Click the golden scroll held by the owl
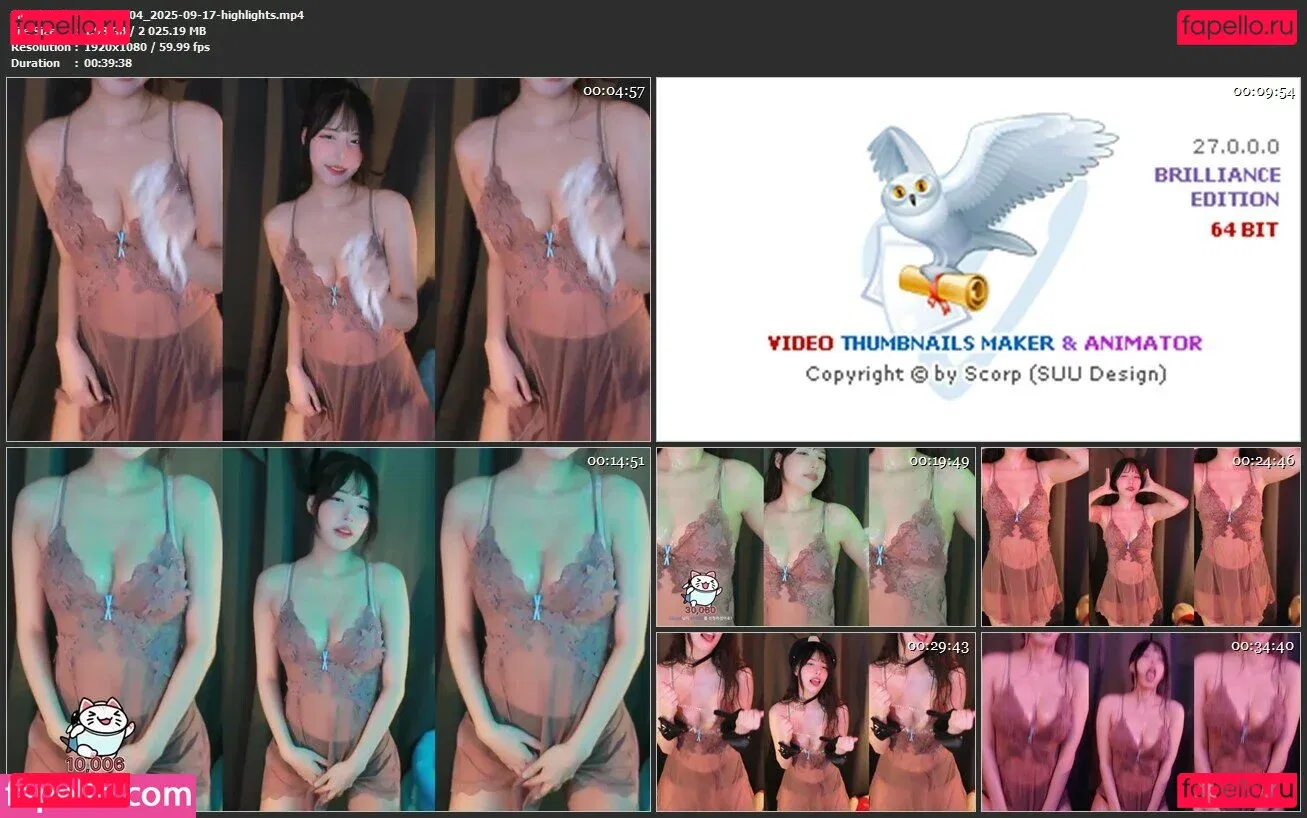This screenshot has width=1307, height=818. point(943,286)
